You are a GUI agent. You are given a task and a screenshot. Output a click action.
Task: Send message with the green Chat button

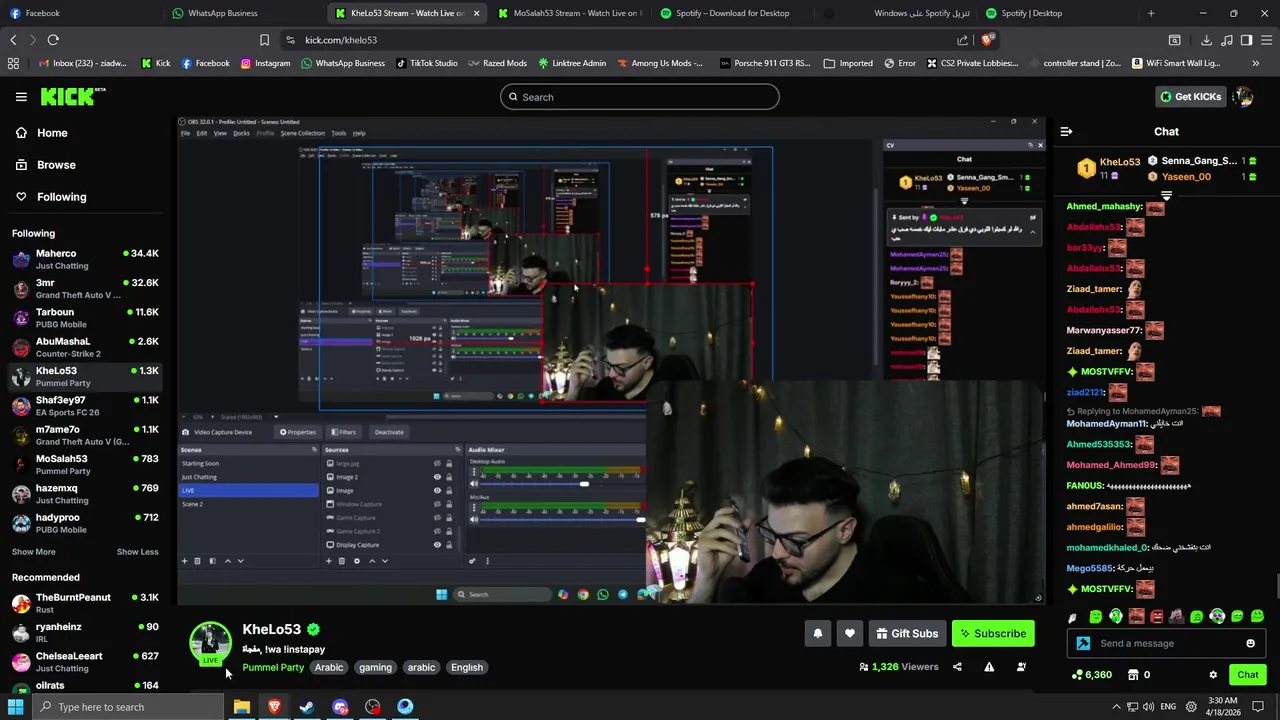(1247, 675)
